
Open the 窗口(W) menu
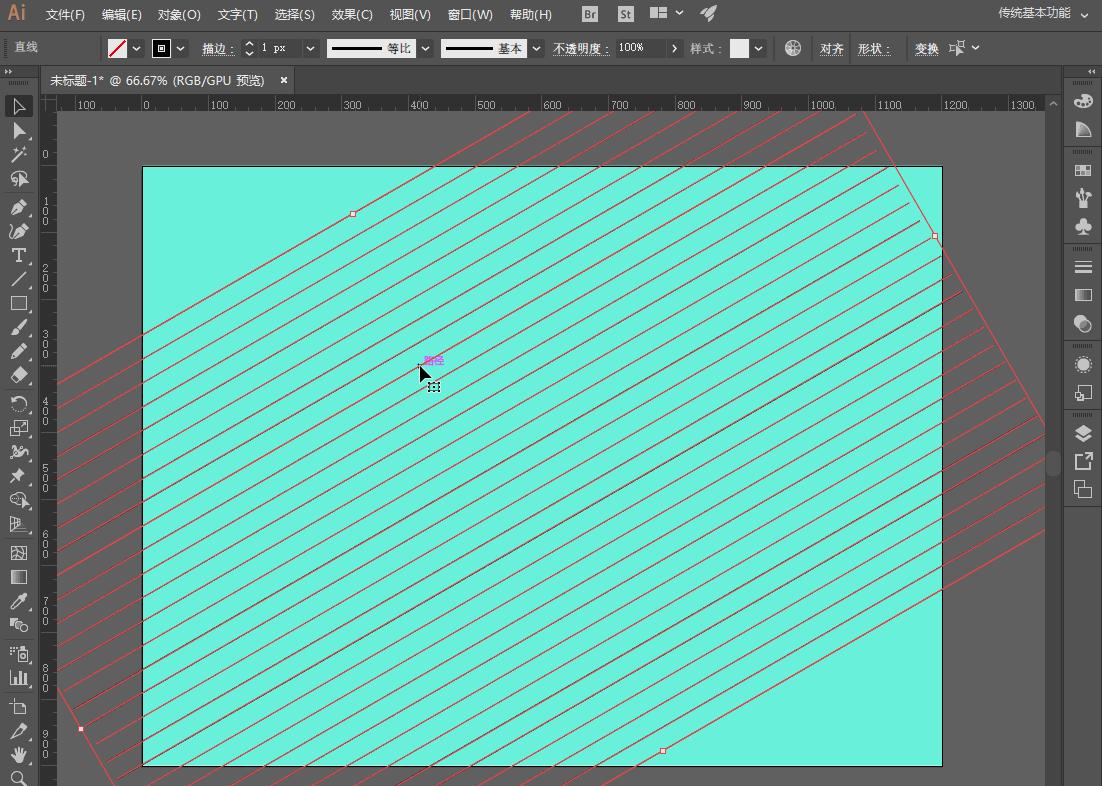pos(470,14)
